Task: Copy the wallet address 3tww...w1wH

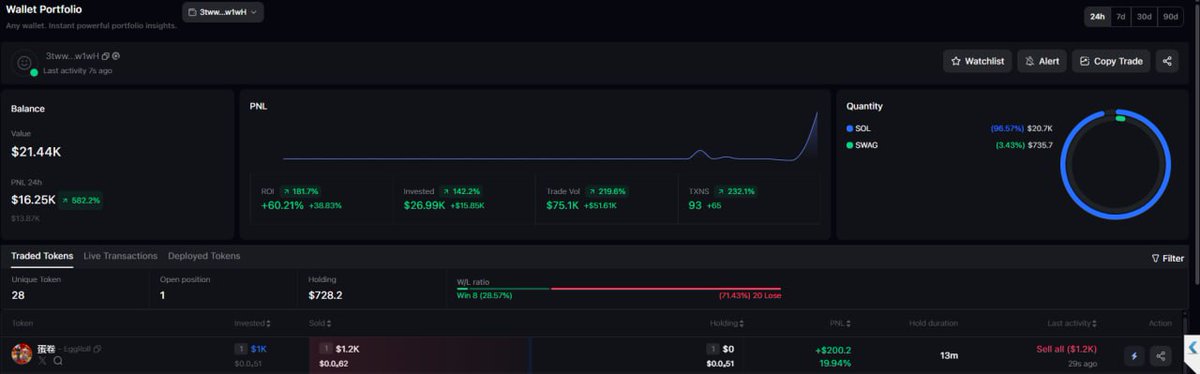Action: pyautogui.click(x=105, y=56)
